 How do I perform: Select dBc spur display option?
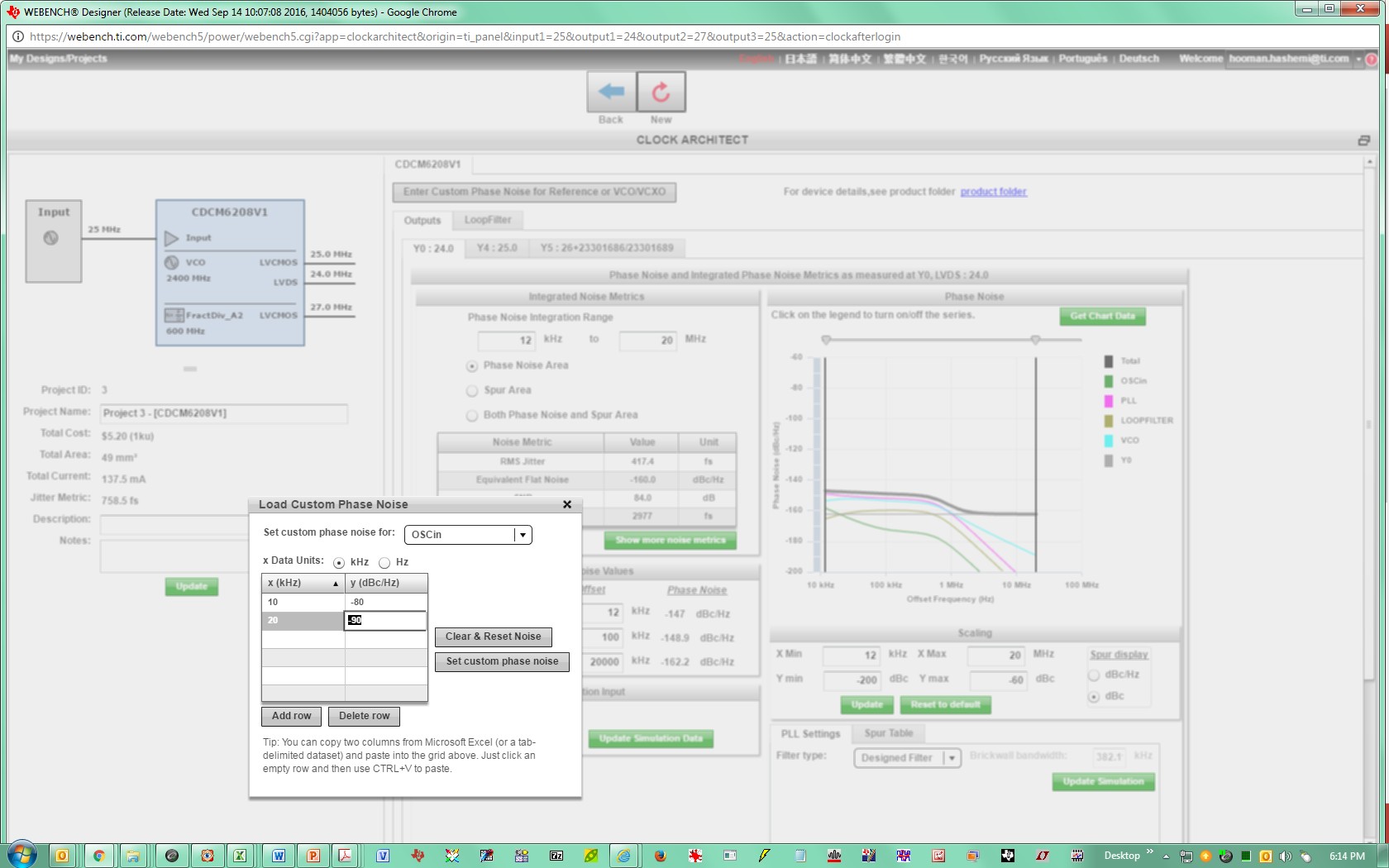1094,697
